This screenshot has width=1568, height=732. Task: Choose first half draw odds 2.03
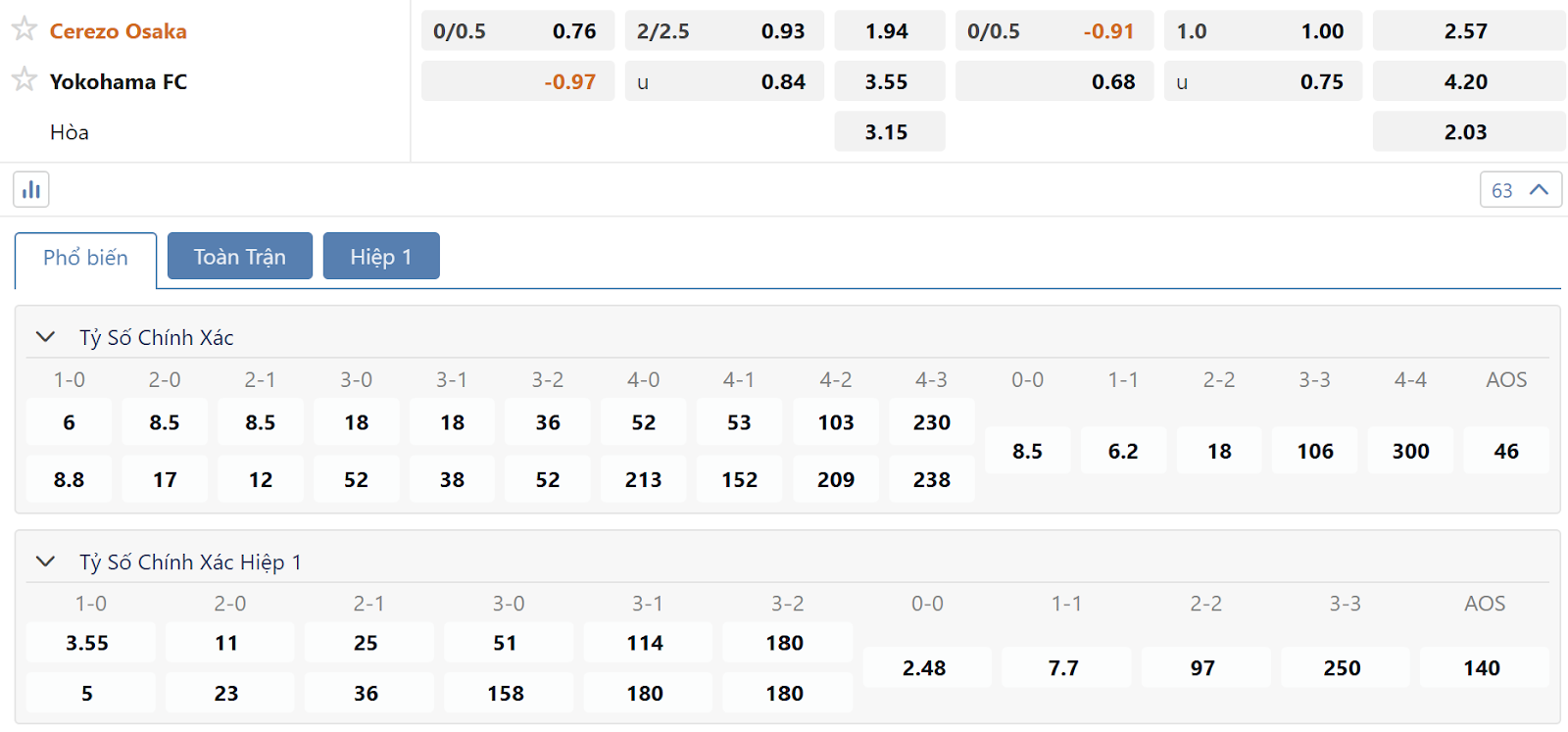tap(1469, 132)
